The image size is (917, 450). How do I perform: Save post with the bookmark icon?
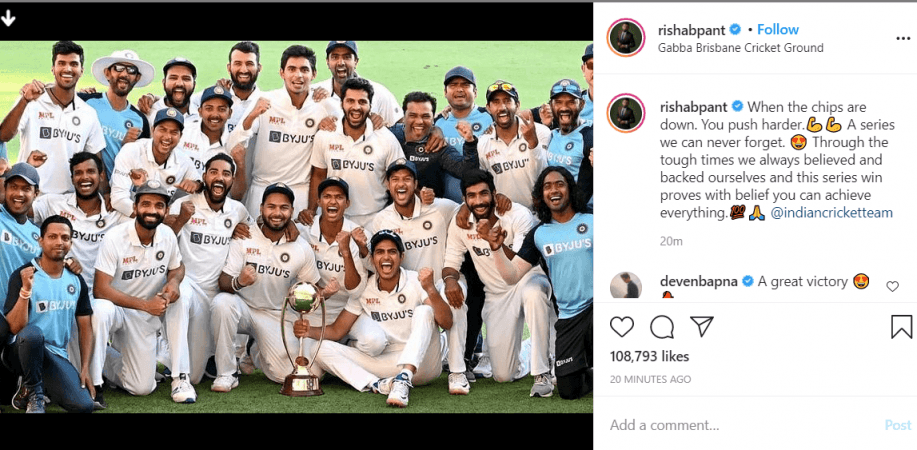tap(901, 327)
